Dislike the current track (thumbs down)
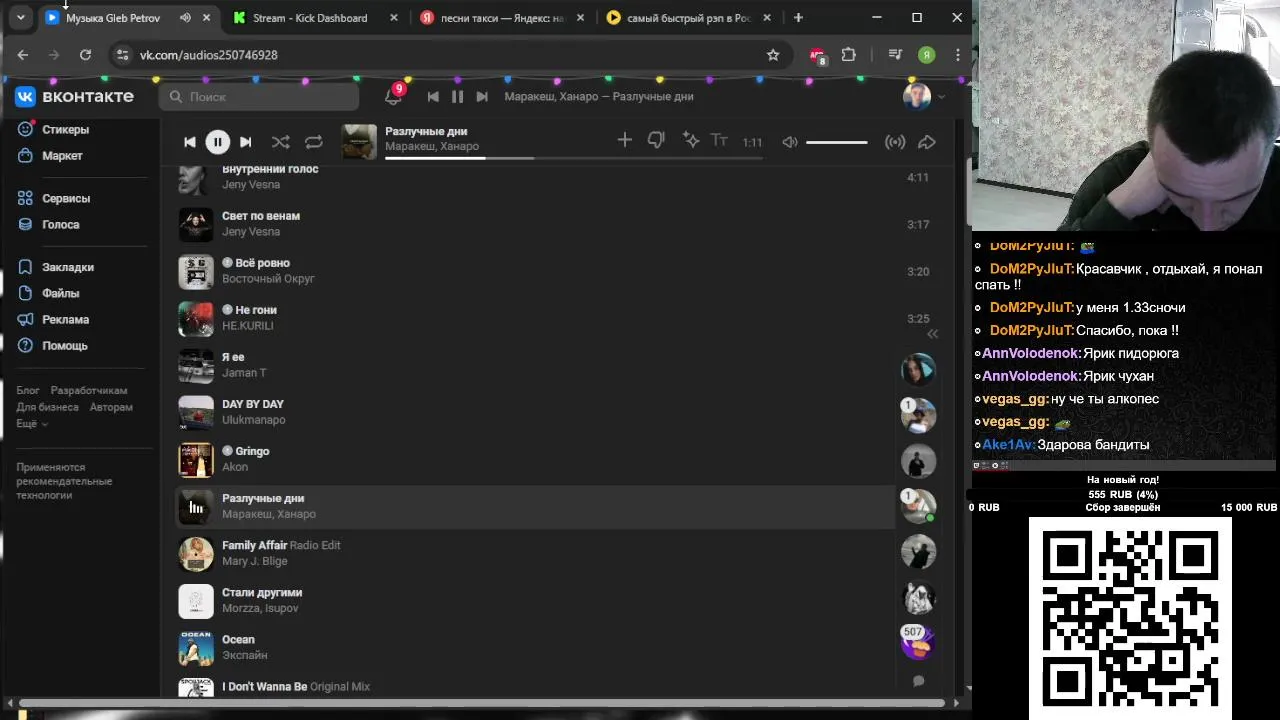Viewport: 1280px width, 720px height. (x=656, y=141)
